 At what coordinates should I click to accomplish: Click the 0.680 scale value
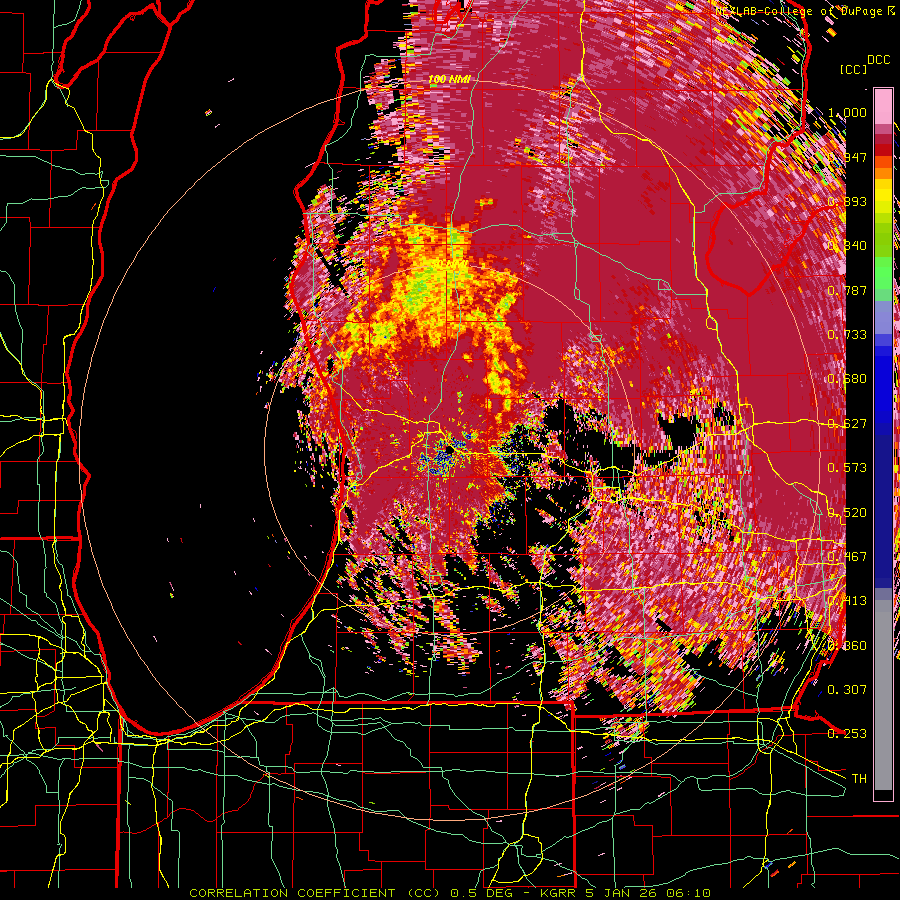pos(848,379)
